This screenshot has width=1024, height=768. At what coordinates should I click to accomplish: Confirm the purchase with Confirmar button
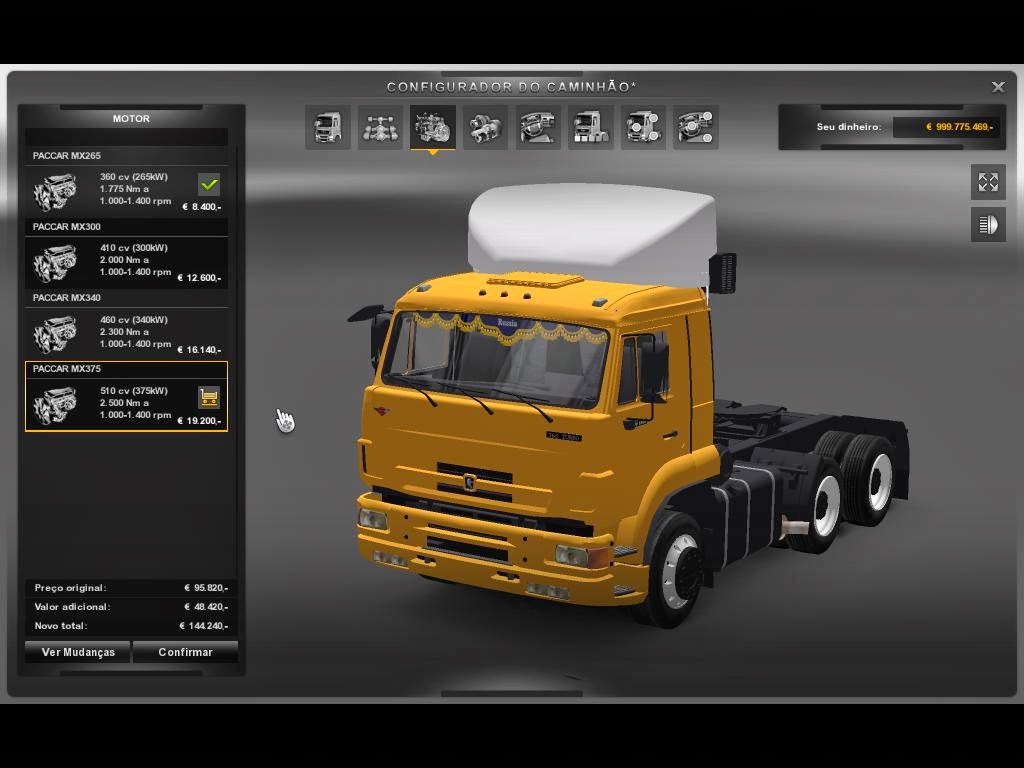[x=185, y=652]
